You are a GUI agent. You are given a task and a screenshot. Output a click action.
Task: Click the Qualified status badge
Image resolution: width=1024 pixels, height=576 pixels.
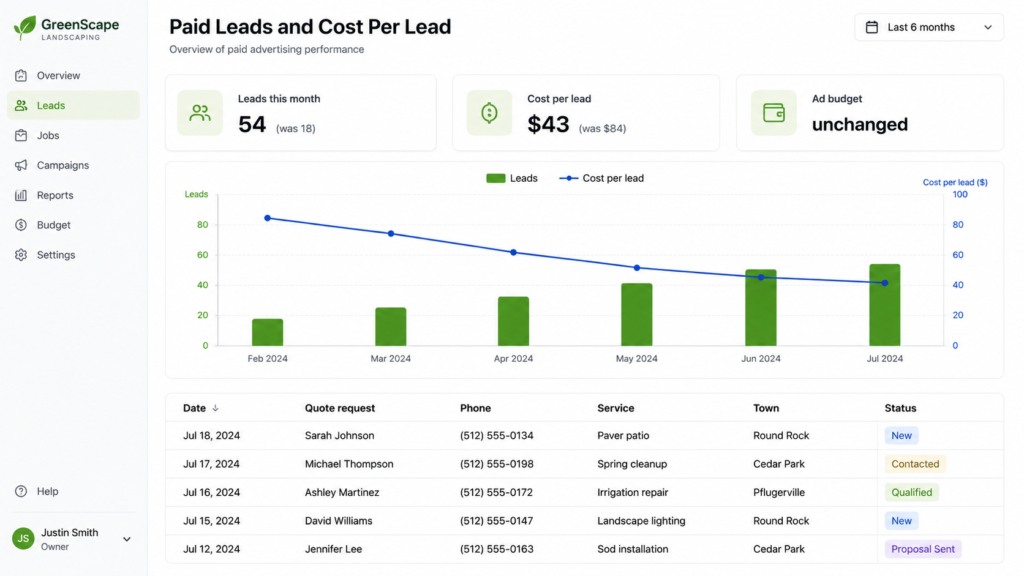912,492
